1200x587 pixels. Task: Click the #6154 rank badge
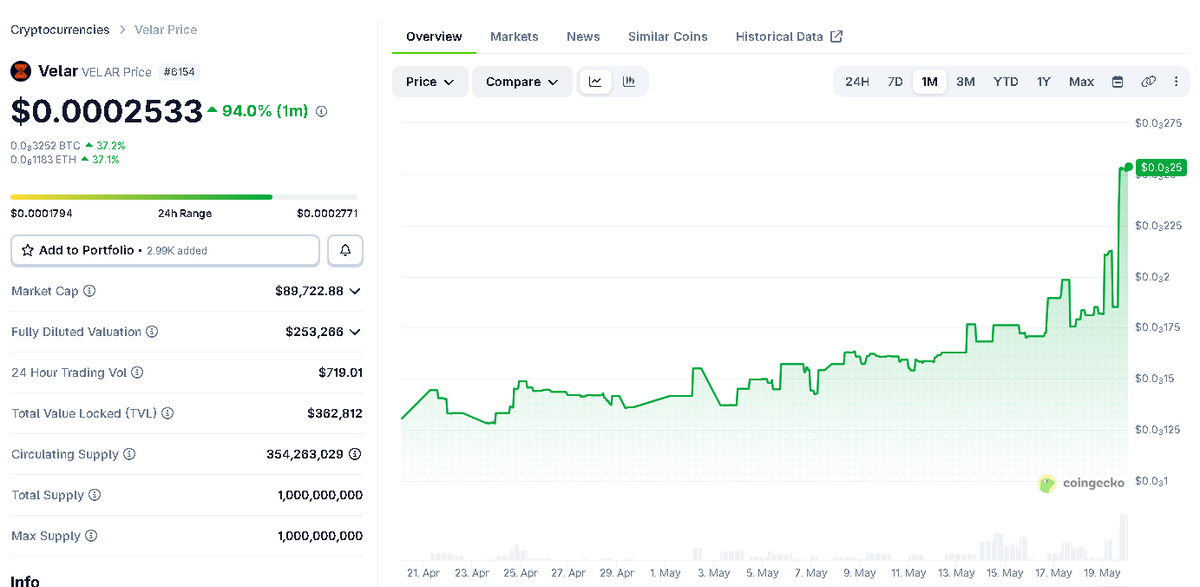click(181, 72)
